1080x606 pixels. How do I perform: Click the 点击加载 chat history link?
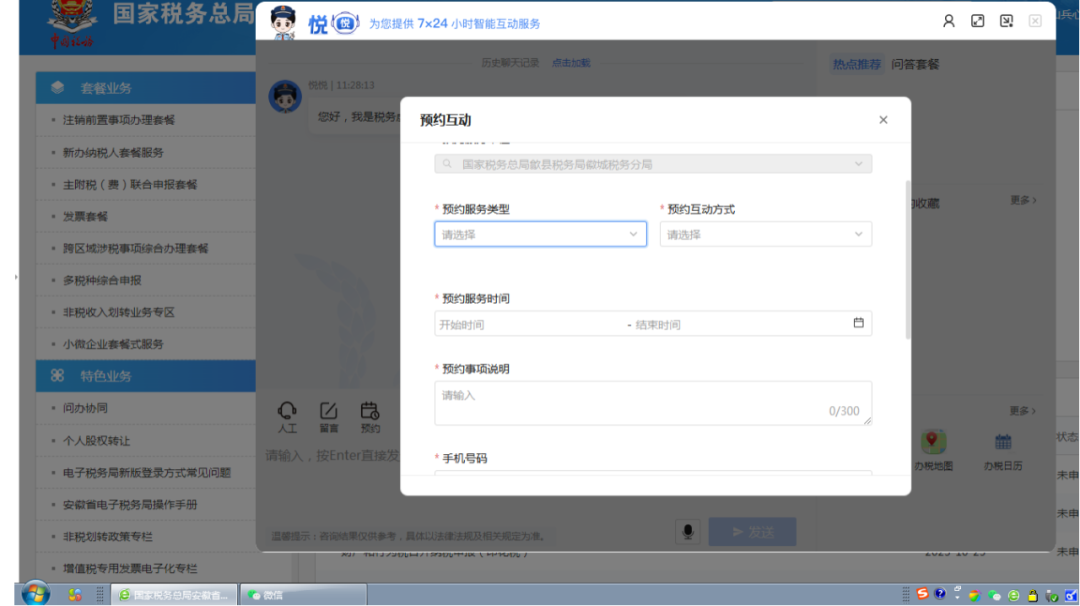tap(571, 63)
